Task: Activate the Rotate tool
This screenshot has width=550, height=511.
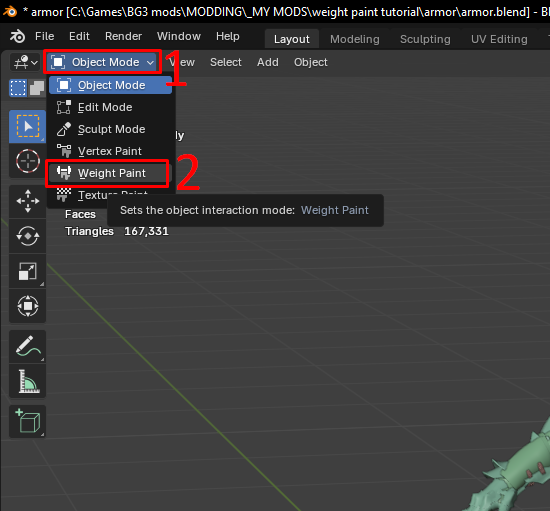Action: coord(28,236)
